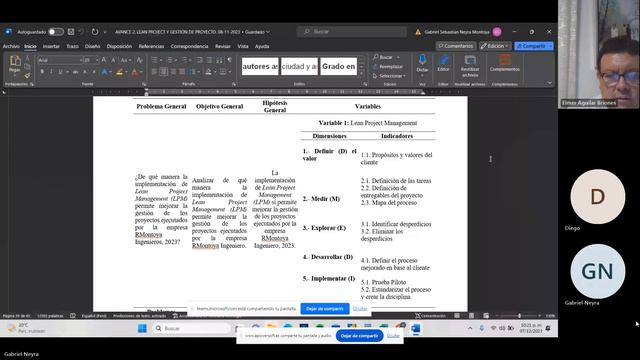The width and height of the screenshot is (640, 360).
Task: Click the Reemplazar button
Action: pos(388,67)
